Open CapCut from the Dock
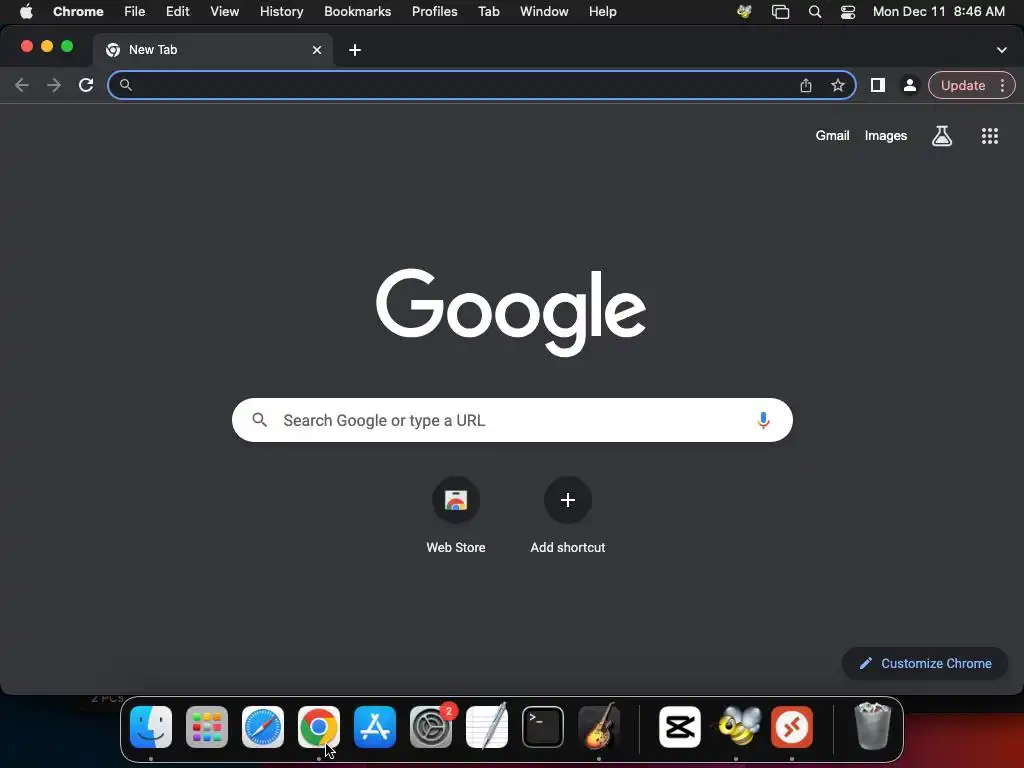Viewport: 1024px width, 768px height. click(x=680, y=727)
